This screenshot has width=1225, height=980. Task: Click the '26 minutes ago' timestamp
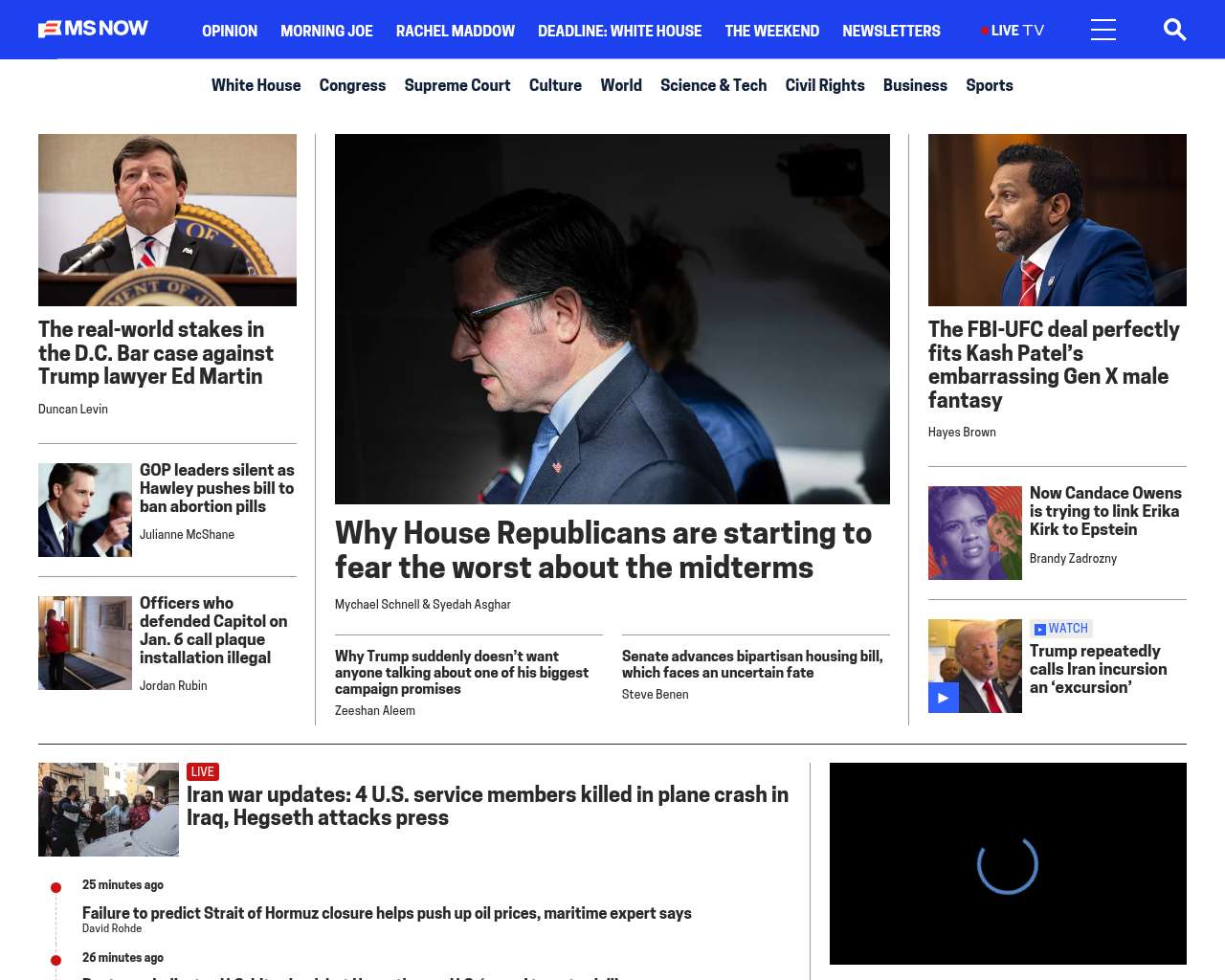pyautogui.click(x=122, y=957)
